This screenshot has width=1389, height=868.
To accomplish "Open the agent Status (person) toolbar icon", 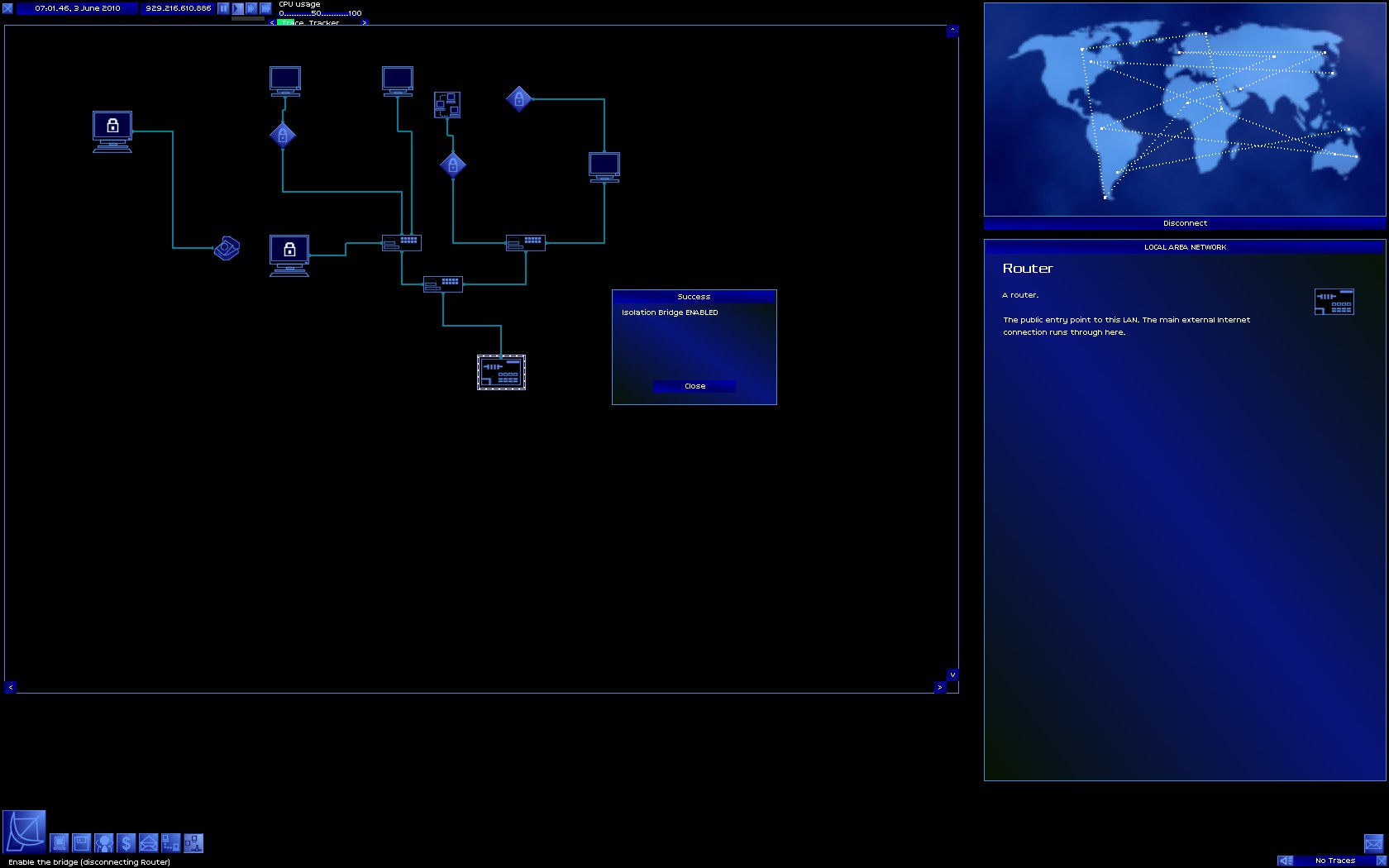I will pyautogui.click(x=103, y=843).
